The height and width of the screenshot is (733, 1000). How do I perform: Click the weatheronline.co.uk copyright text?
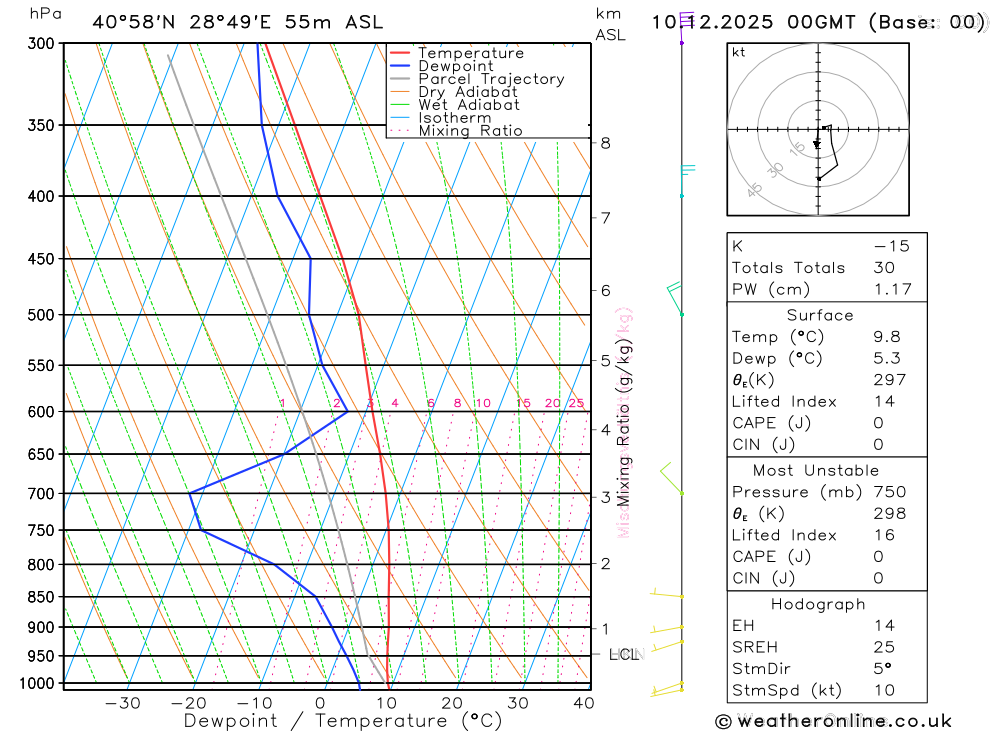(833, 722)
